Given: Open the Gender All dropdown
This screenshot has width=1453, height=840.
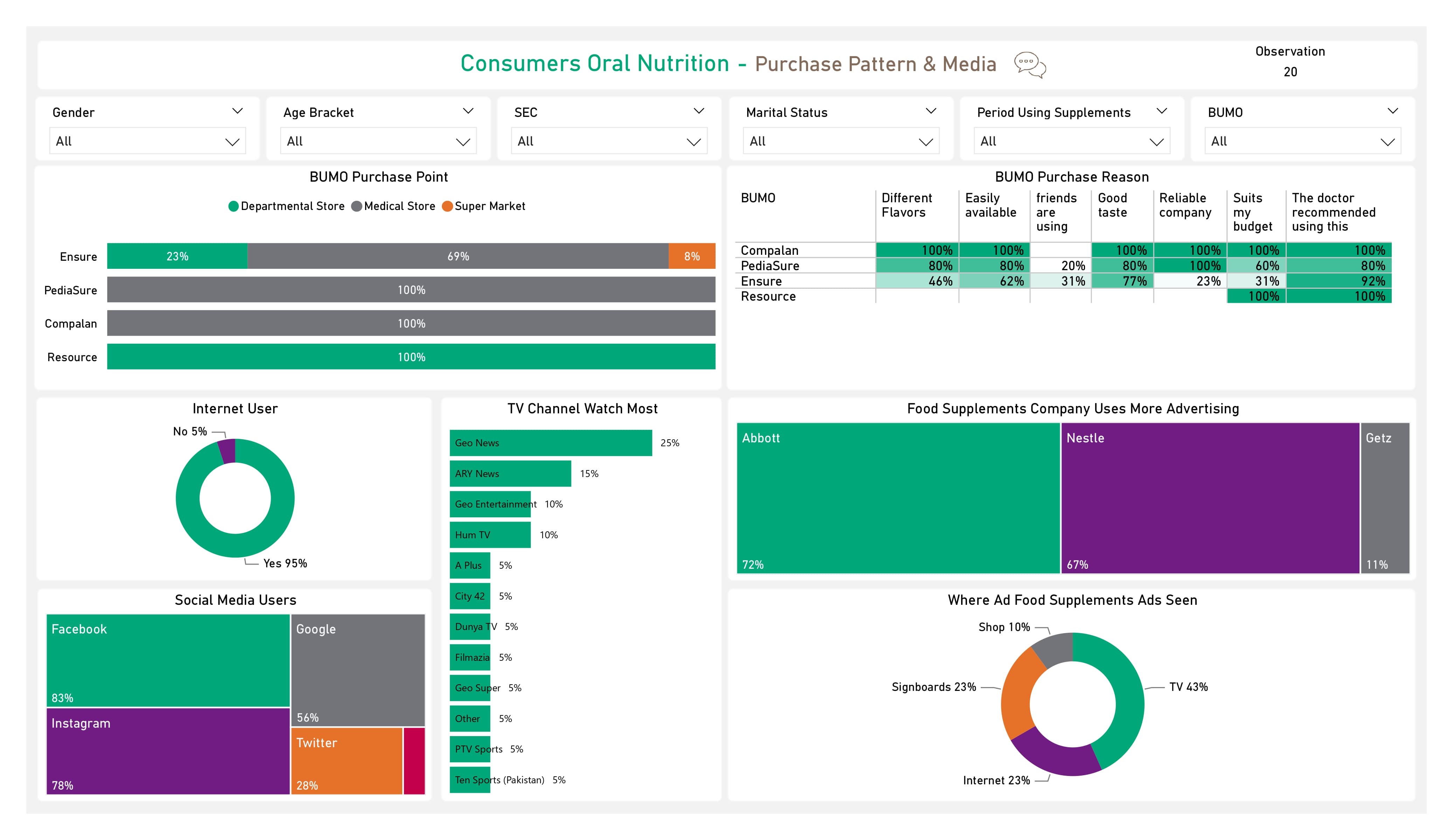Looking at the screenshot, I should pyautogui.click(x=148, y=141).
